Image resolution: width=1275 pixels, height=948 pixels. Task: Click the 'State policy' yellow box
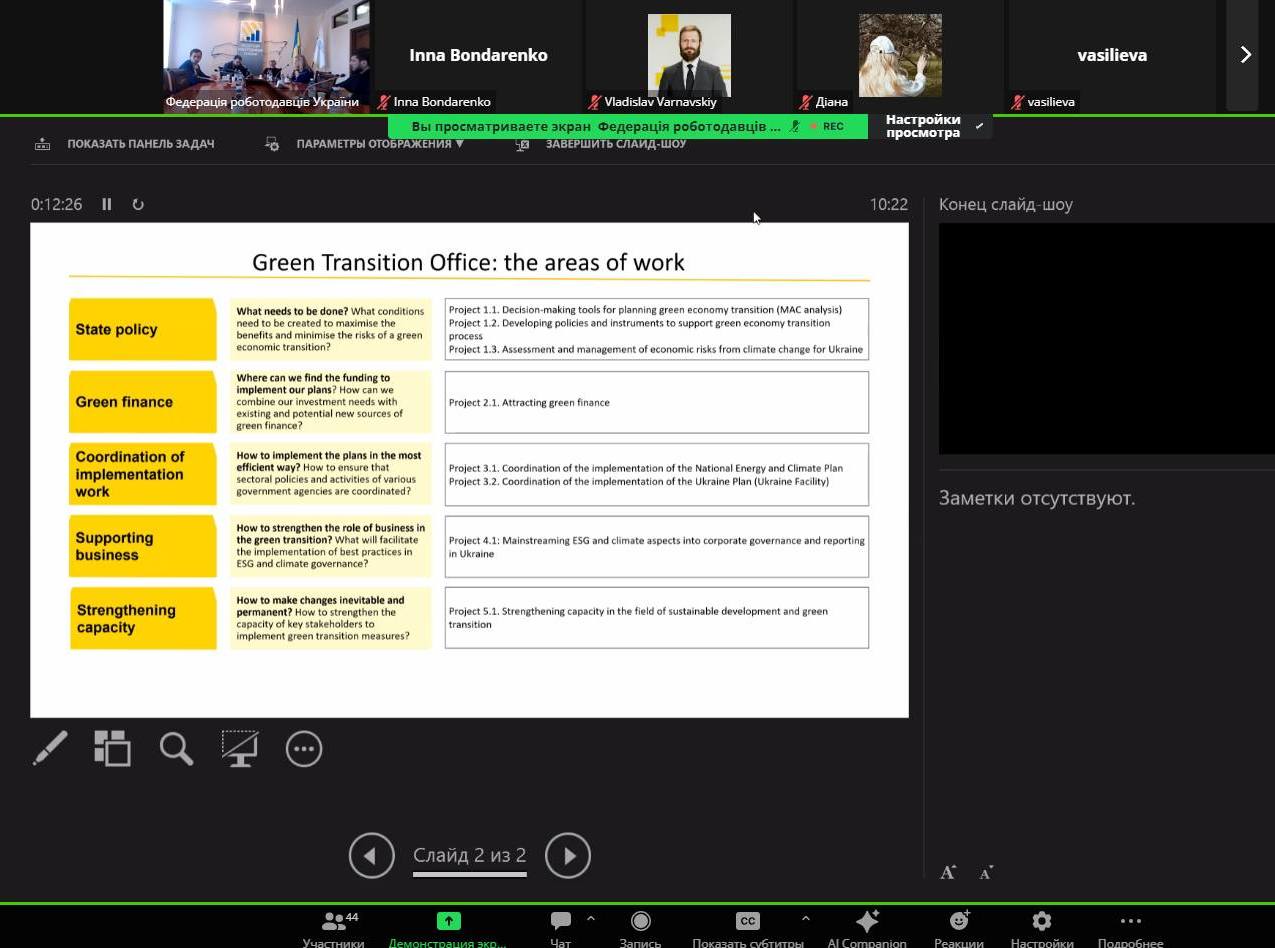pyautogui.click(x=143, y=329)
